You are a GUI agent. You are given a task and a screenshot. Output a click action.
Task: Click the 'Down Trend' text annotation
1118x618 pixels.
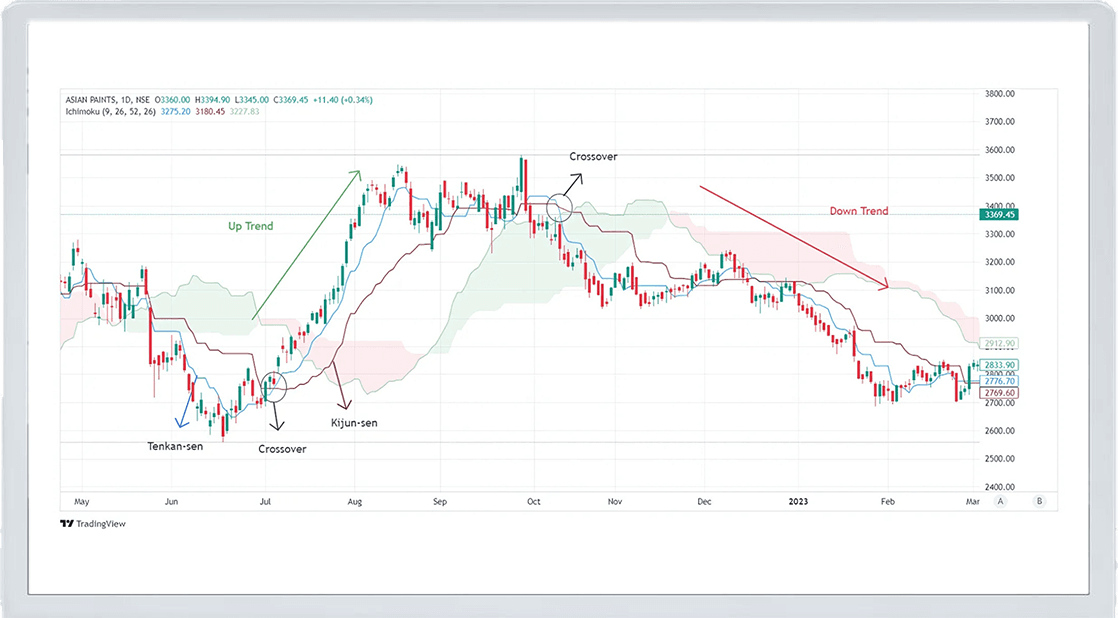point(858,211)
